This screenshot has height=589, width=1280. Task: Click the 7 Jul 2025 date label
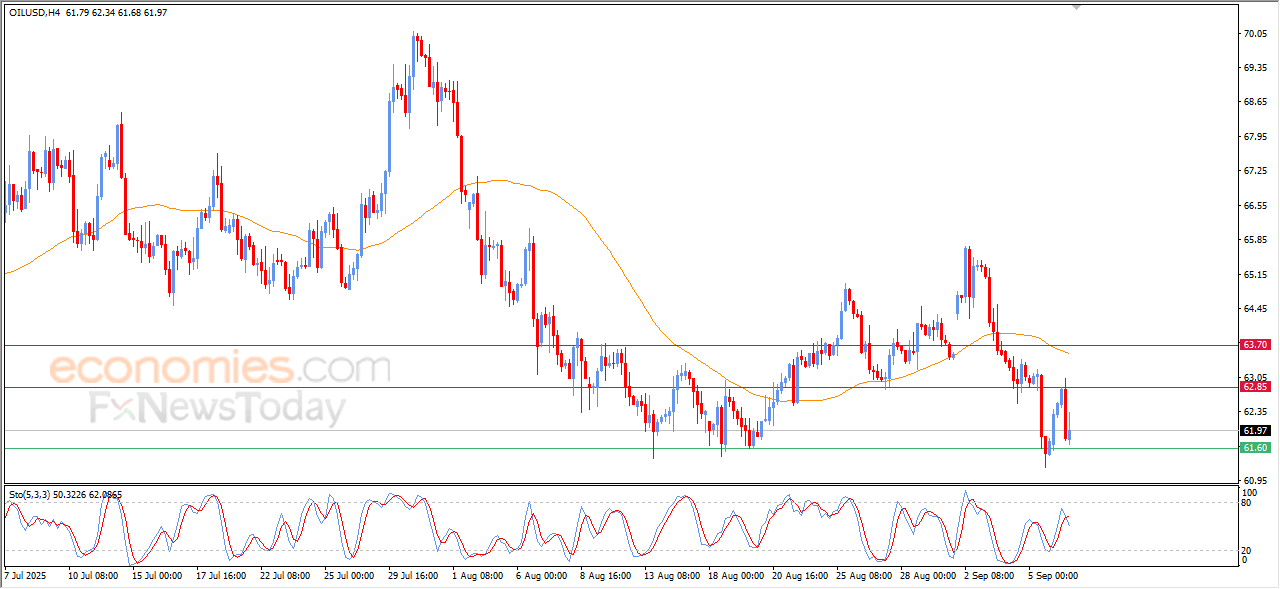click(x=26, y=576)
